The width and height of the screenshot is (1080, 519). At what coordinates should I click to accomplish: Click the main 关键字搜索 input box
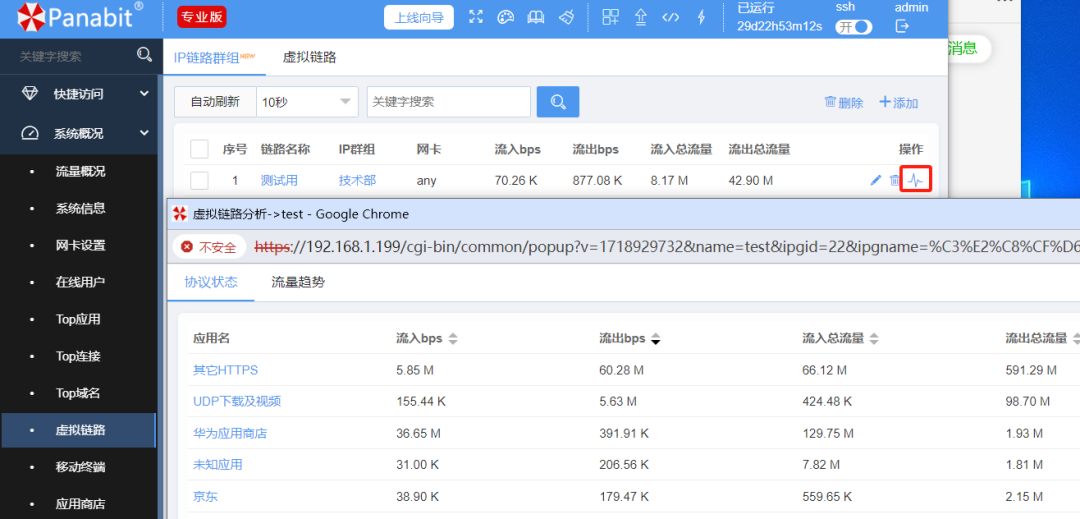click(449, 102)
